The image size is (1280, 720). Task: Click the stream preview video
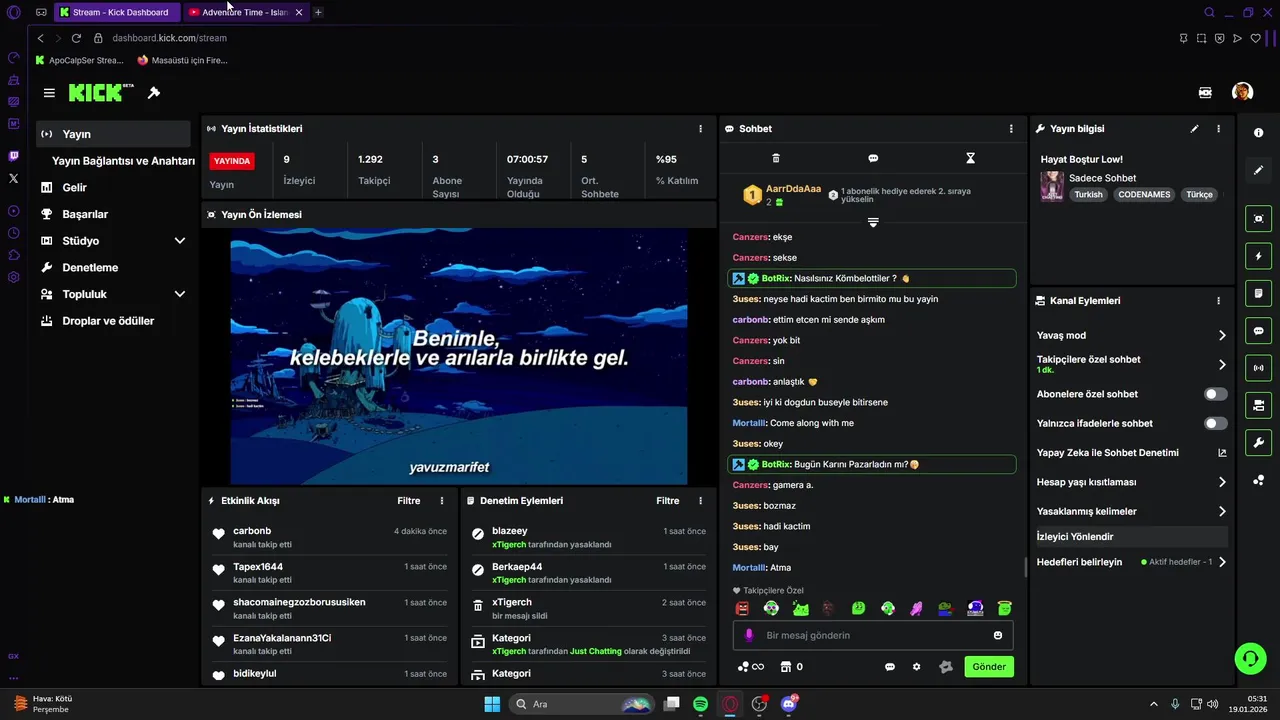click(459, 357)
